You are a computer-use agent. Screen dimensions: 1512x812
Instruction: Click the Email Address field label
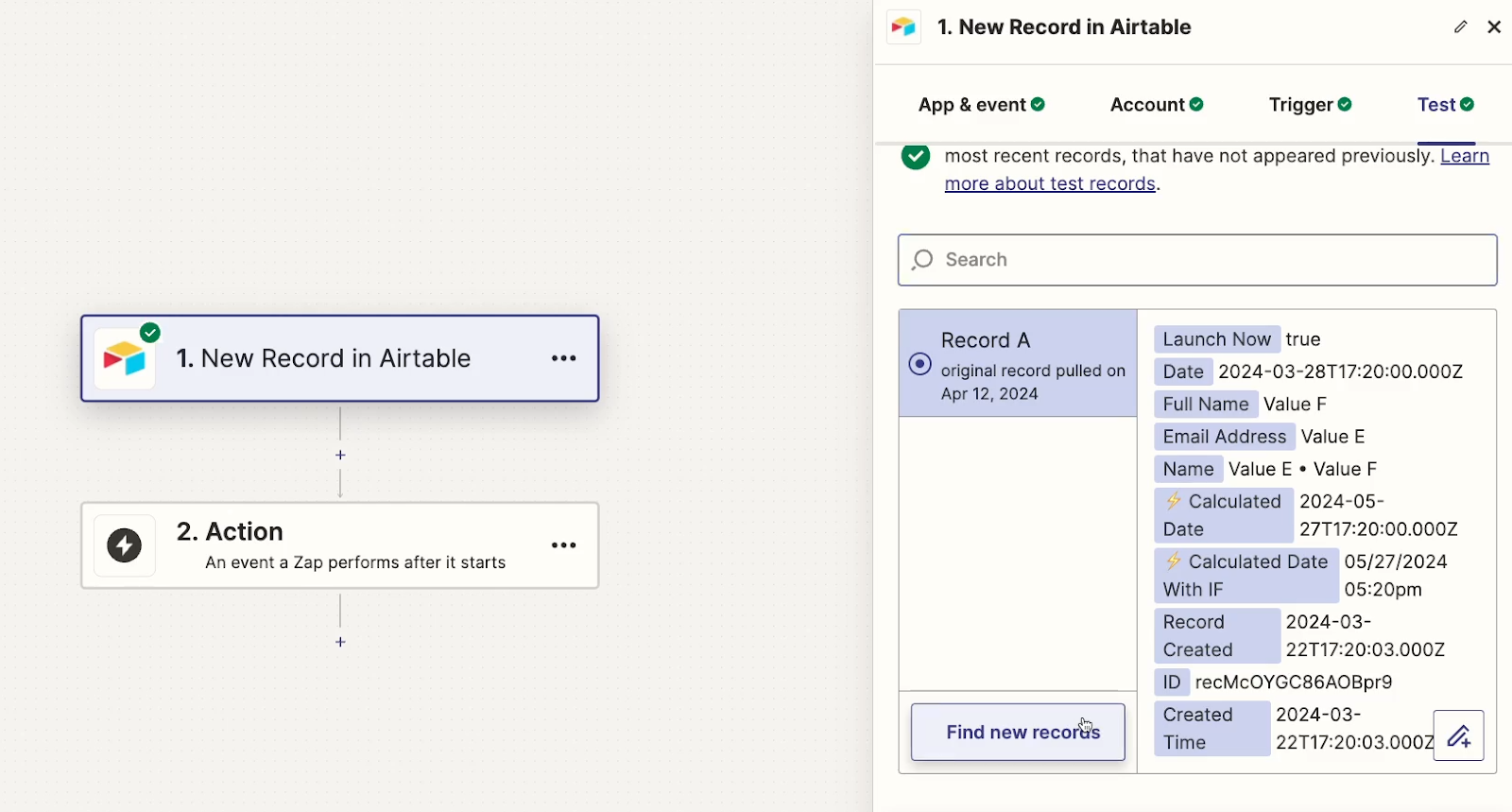[1225, 437]
